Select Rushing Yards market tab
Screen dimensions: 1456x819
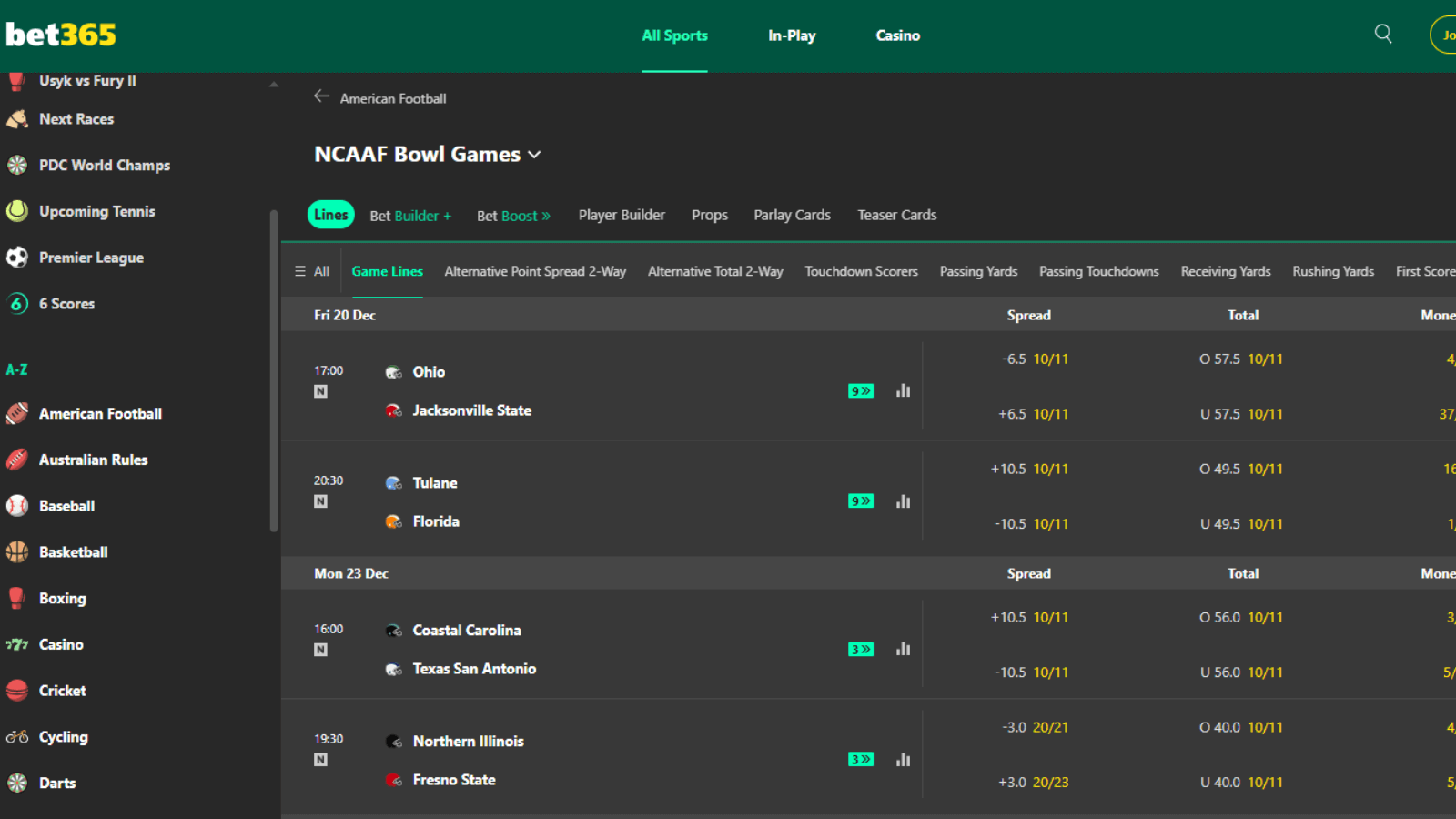1333,271
